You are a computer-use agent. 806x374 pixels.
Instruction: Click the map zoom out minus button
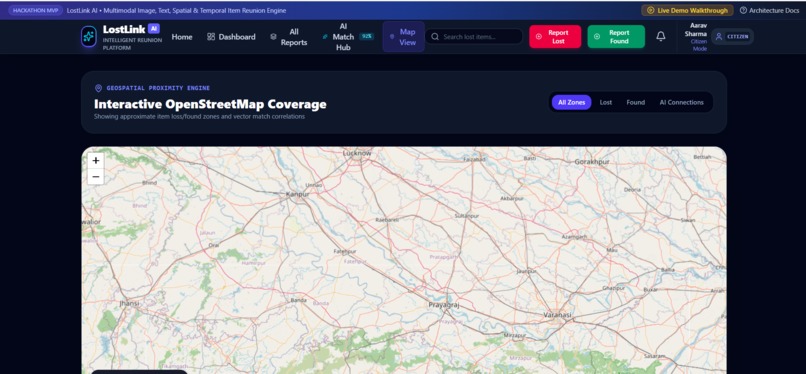[x=96, y=177]
